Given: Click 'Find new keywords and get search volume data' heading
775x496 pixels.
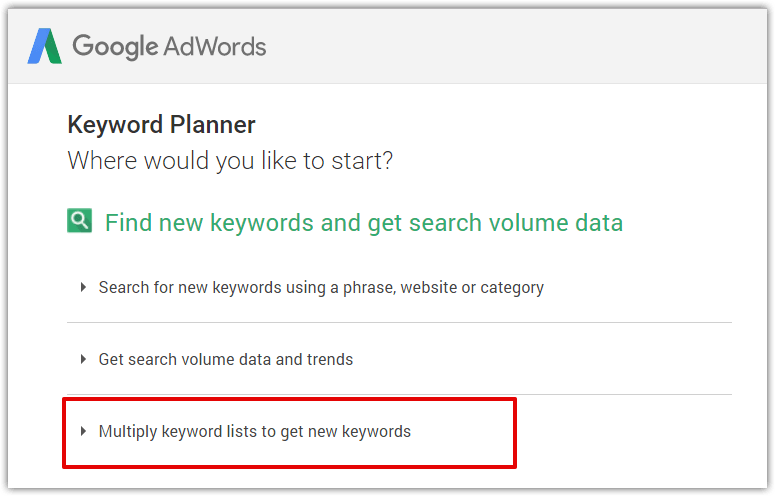Looking at the screenshot, I should click(x=364, y=223).
